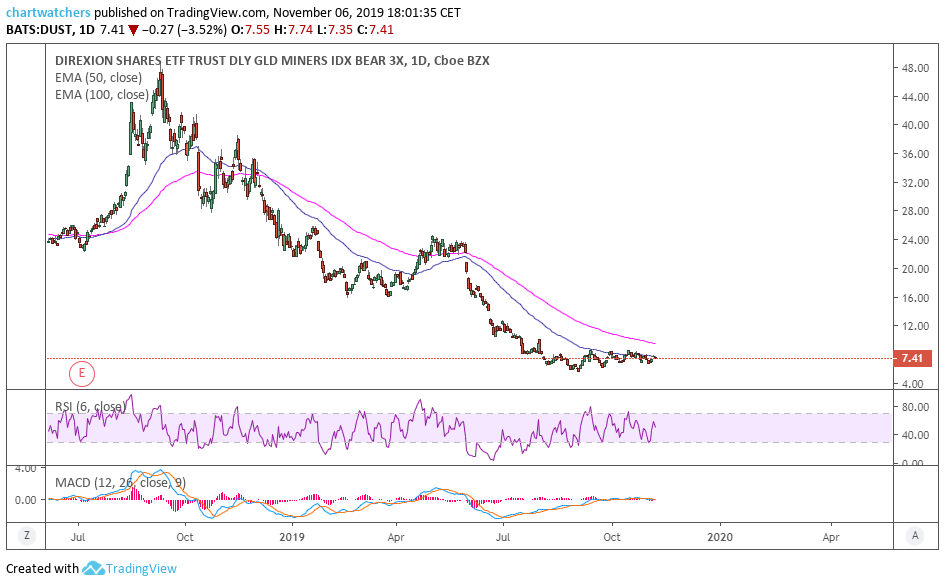This screenshot has height=586, width=945.
Task: Click the 12.00 price axis label
Action: point(915,326)
